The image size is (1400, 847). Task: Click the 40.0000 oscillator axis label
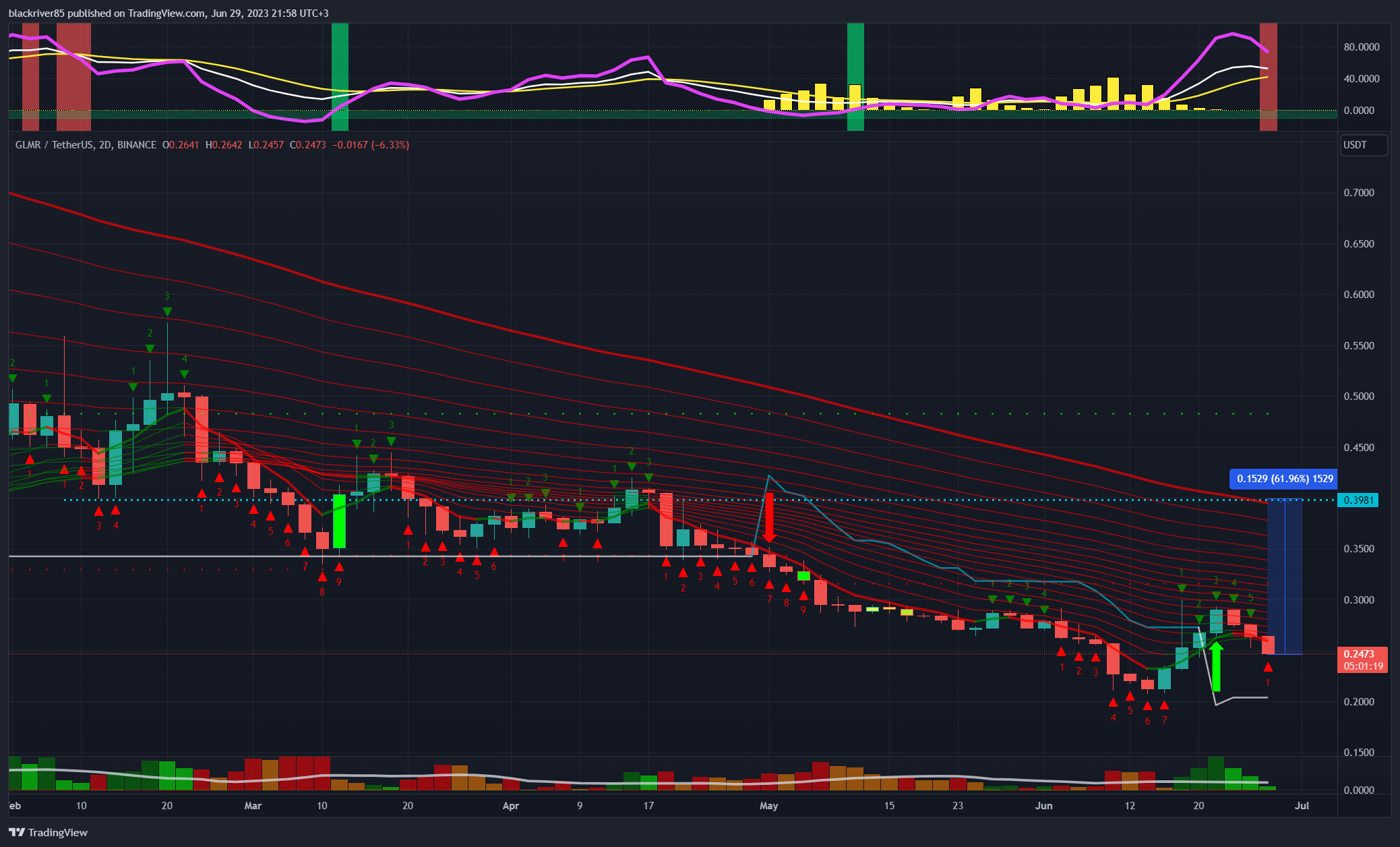pos(1362,79)
